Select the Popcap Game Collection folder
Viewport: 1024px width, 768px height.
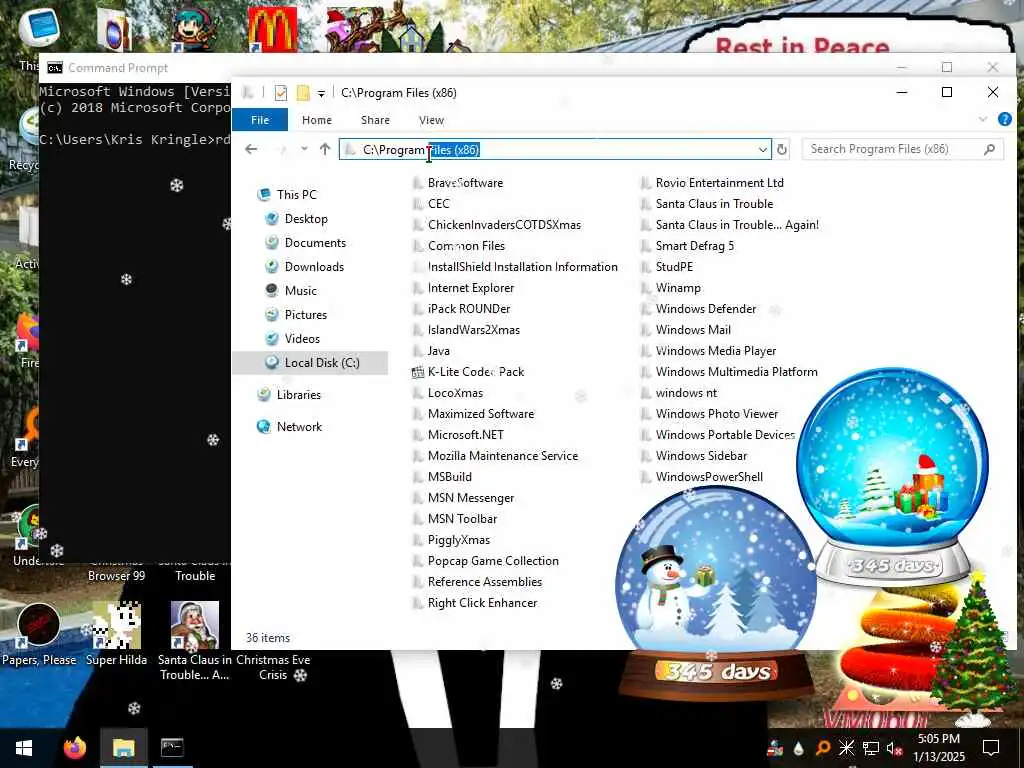[x=493, y=561]
